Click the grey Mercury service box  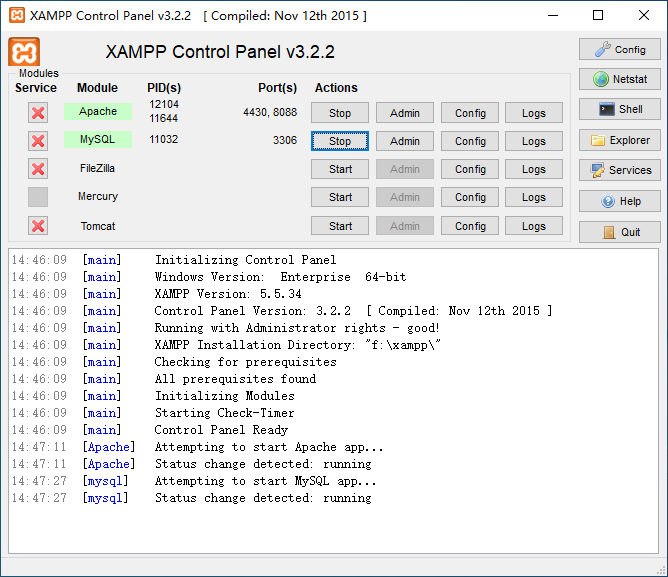coord(38,197)
